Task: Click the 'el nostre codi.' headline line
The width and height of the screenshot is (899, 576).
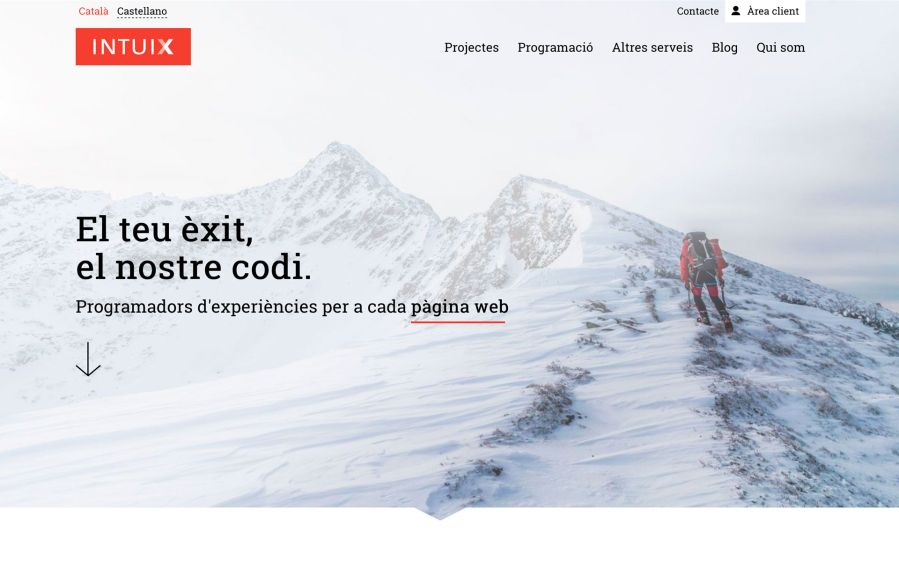Action: (x=194, y=267)
